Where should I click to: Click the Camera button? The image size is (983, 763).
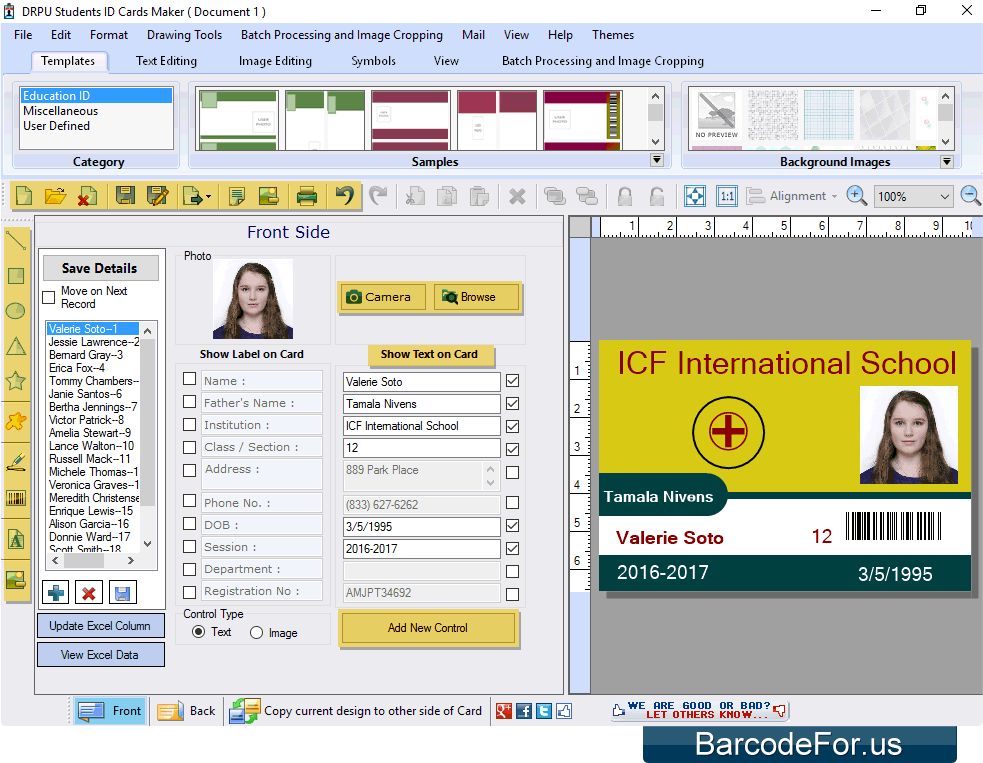[x=382, y=297]
